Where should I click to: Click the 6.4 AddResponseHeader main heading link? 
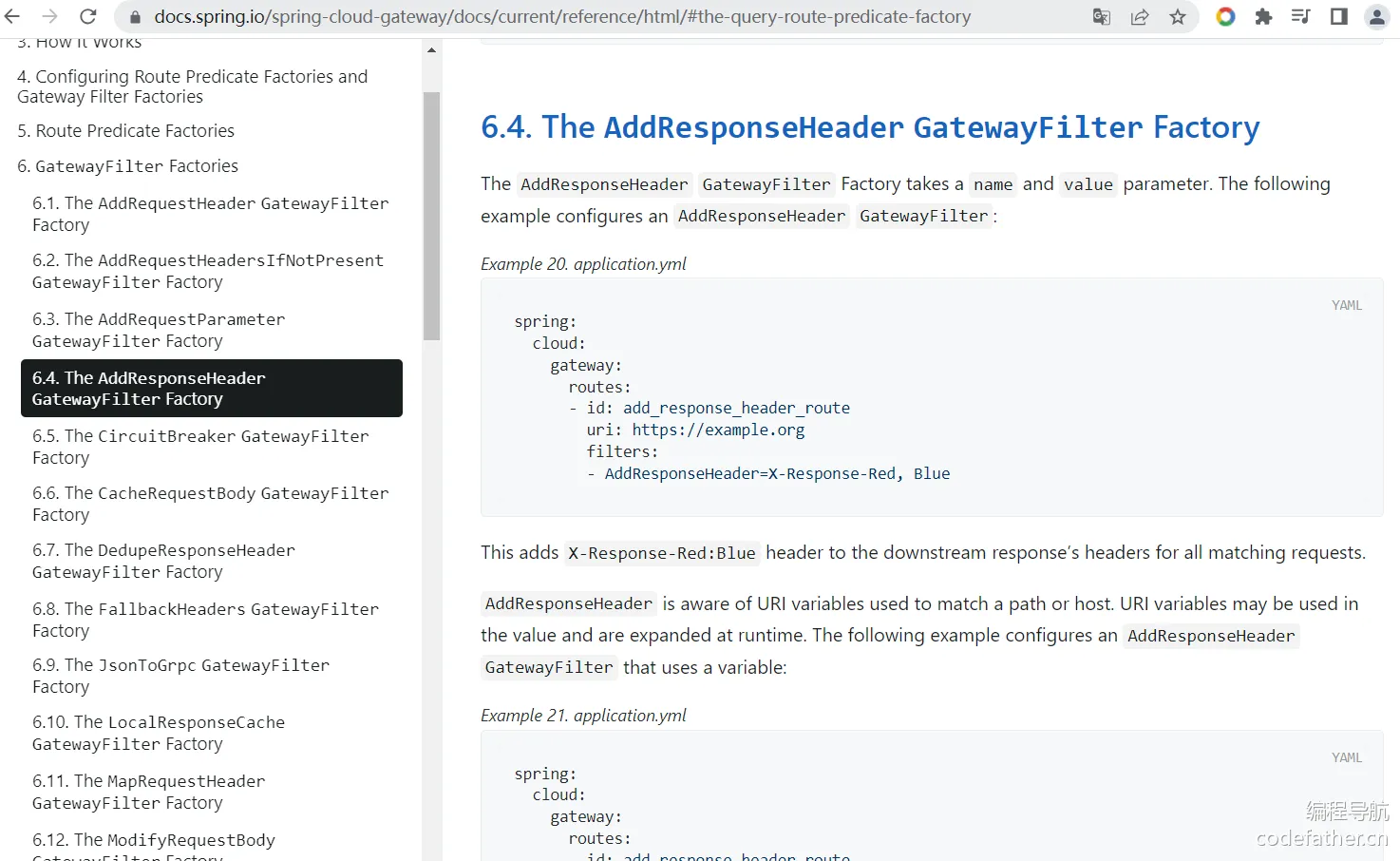click(x=870, y=127)
